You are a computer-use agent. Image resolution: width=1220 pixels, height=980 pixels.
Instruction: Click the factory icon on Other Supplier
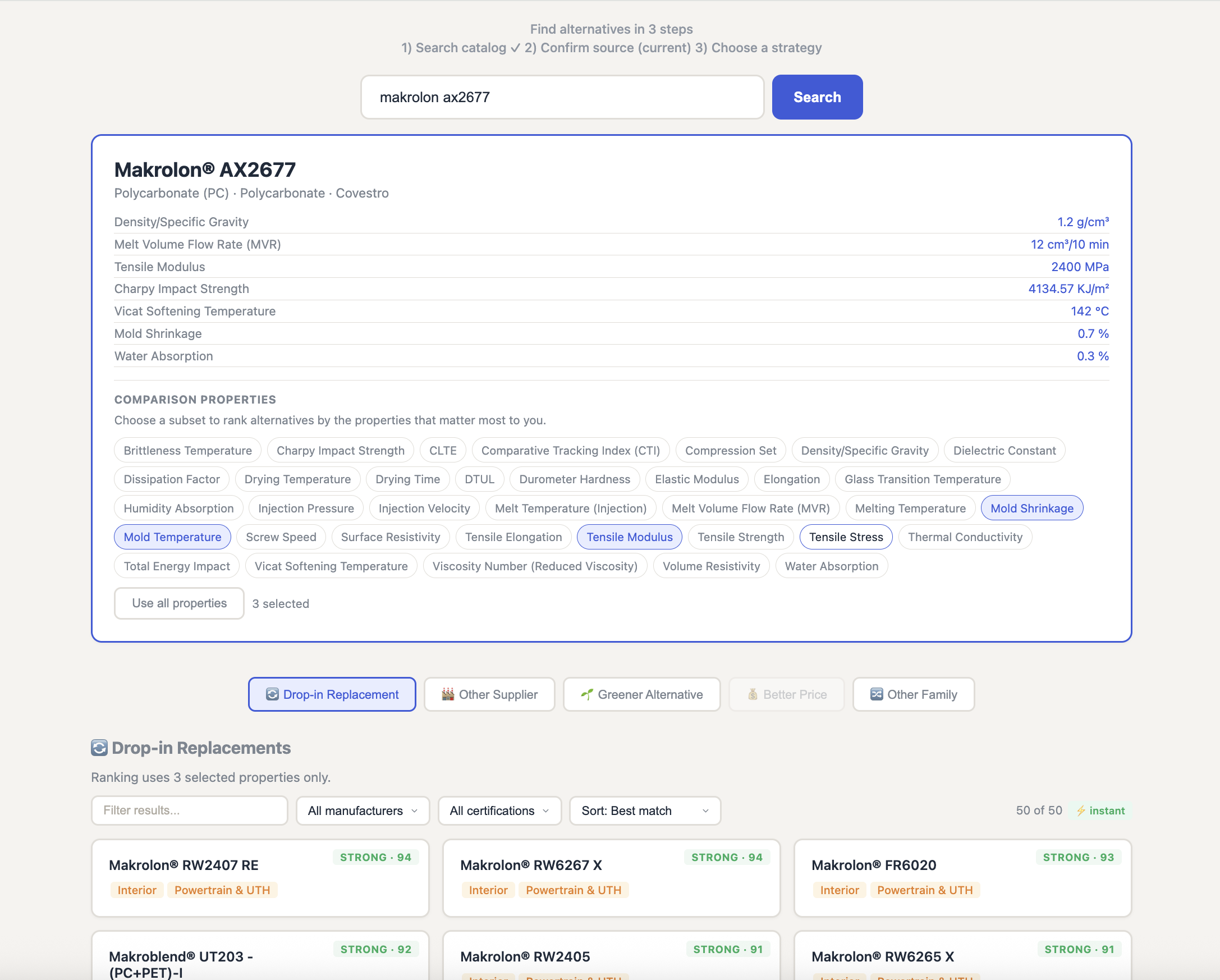[448, 694]
